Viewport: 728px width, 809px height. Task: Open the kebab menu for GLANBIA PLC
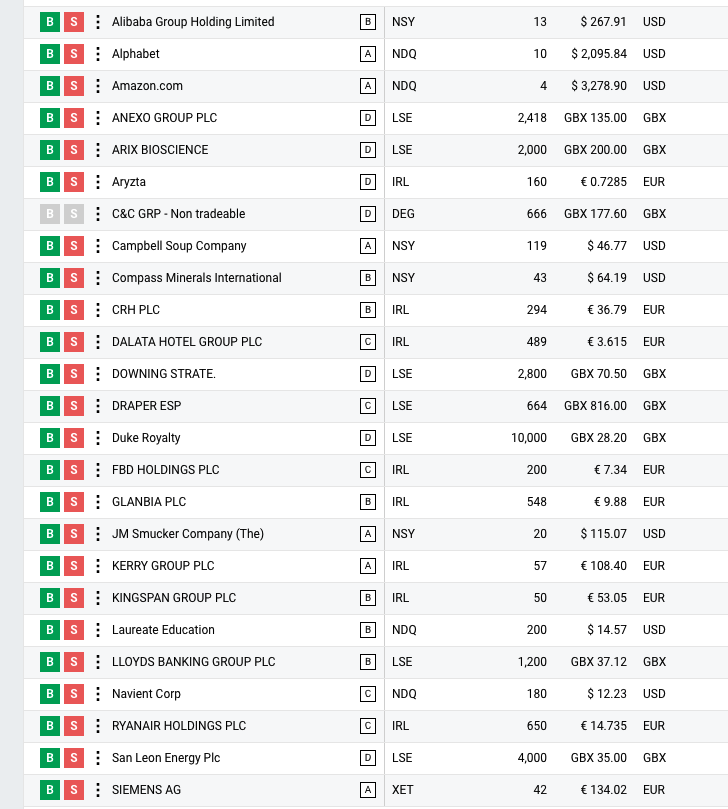click(98, 501)
